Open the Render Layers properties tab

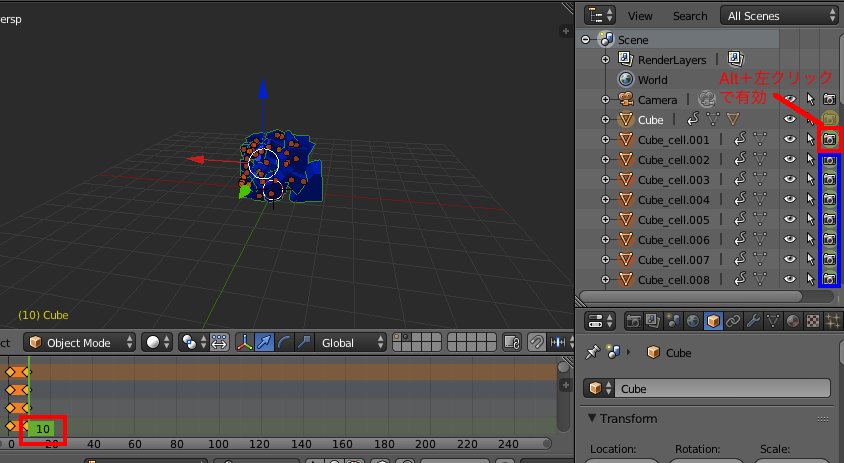tap(653, 321)
